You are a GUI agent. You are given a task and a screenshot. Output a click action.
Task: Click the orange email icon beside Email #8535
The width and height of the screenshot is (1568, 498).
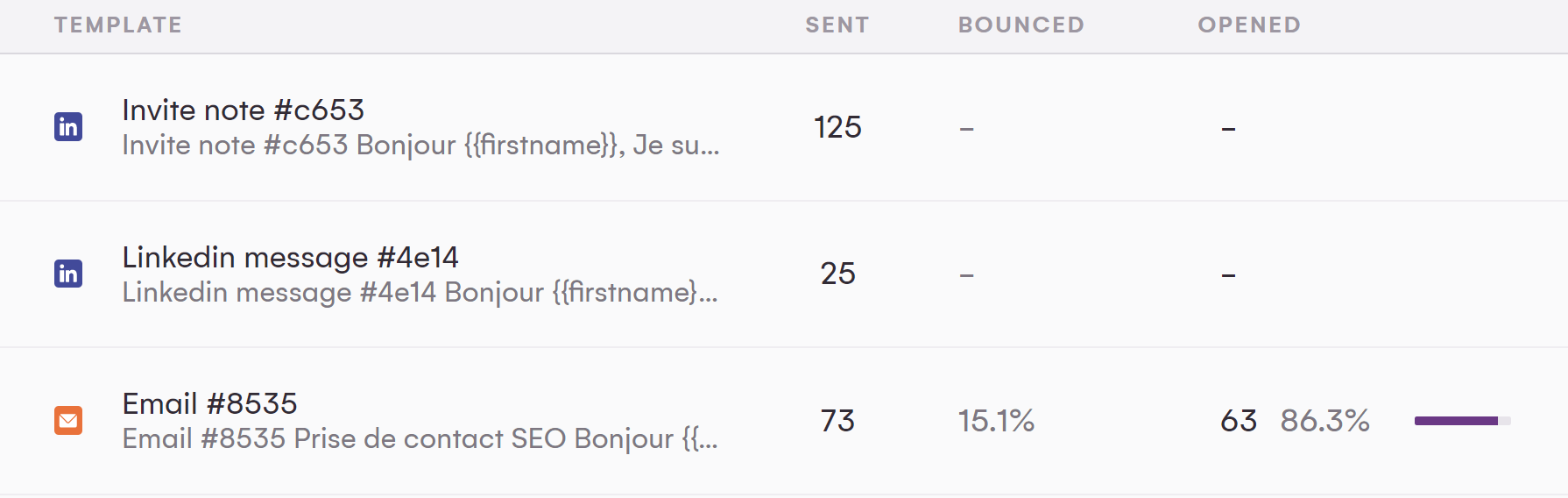coord(68,421)
